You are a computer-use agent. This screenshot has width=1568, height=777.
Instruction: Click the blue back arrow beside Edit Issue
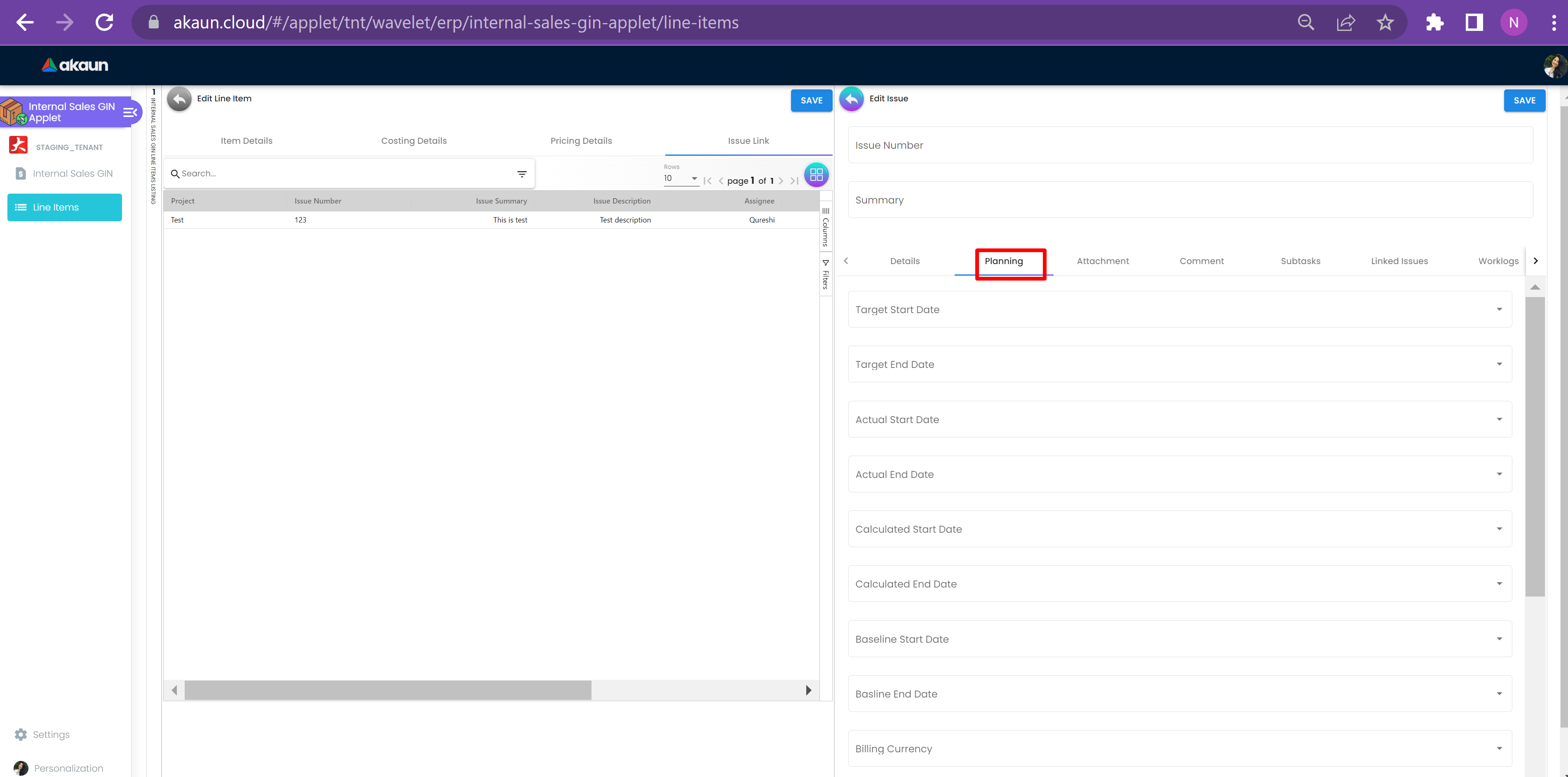pyautogui.click(x=851, y=99)
